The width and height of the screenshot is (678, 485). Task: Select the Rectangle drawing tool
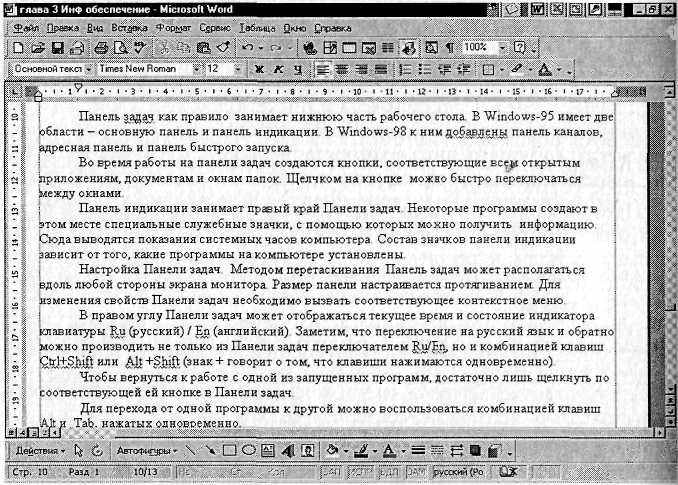tap(229, 450)
